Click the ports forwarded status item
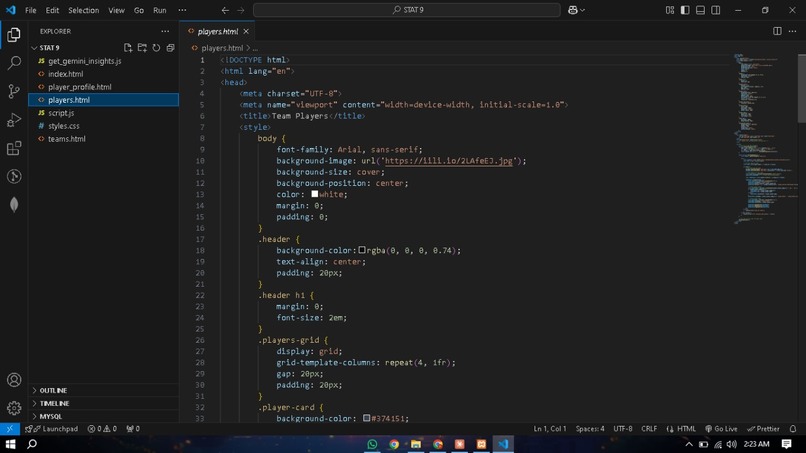The height and width of the screenshot is (453, 806). [x=133, y=429]
